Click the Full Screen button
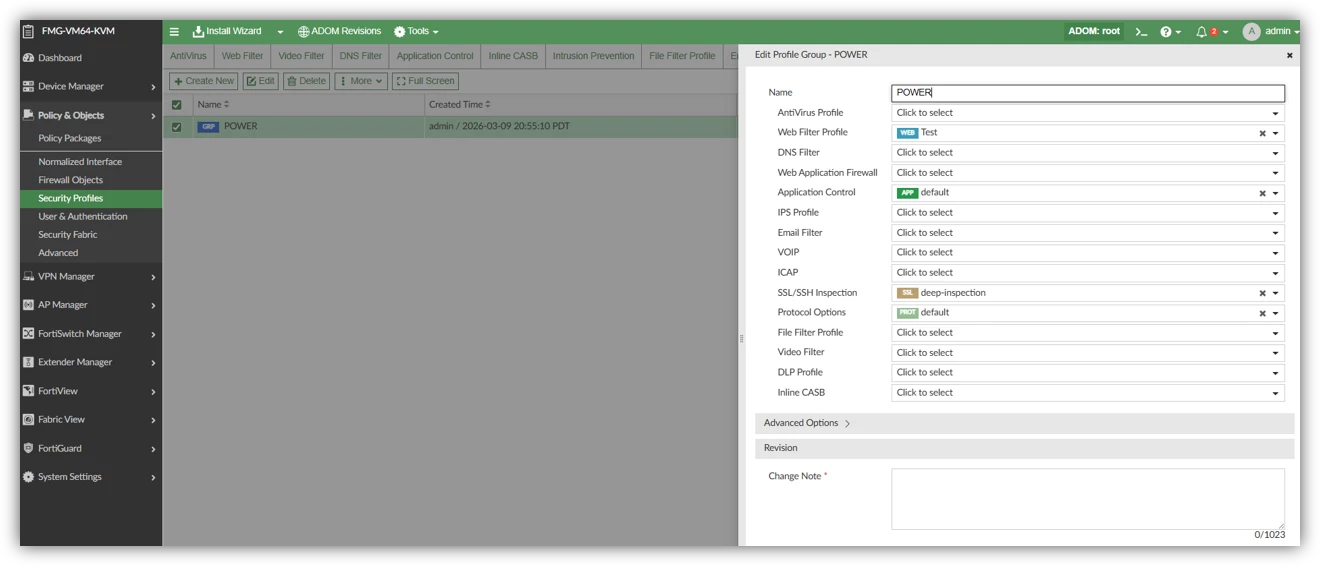 [x=425, y=81]
